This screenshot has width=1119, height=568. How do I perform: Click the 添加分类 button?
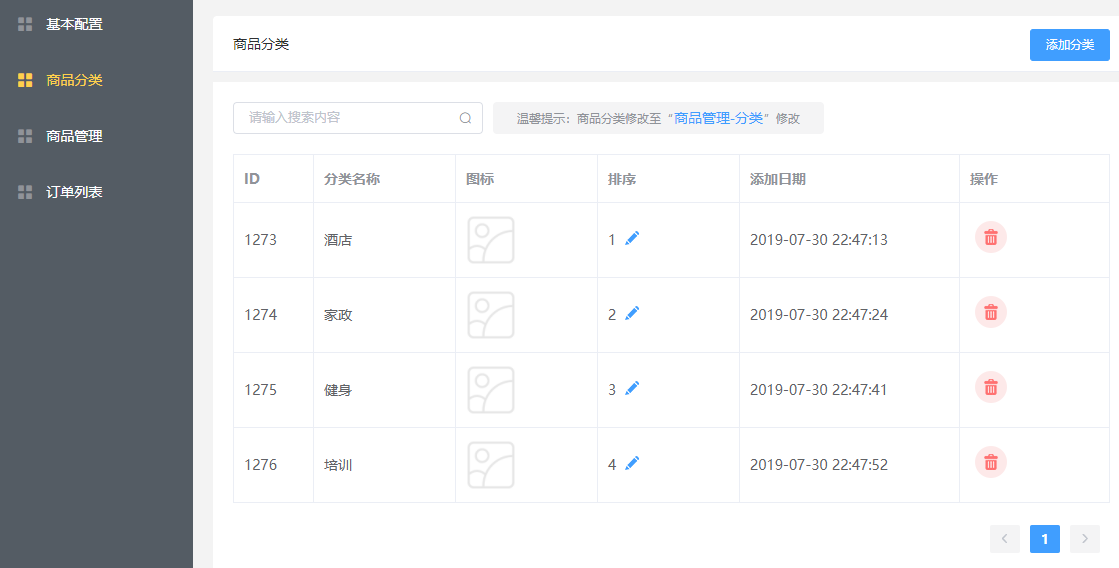[x=1070, y=45]
